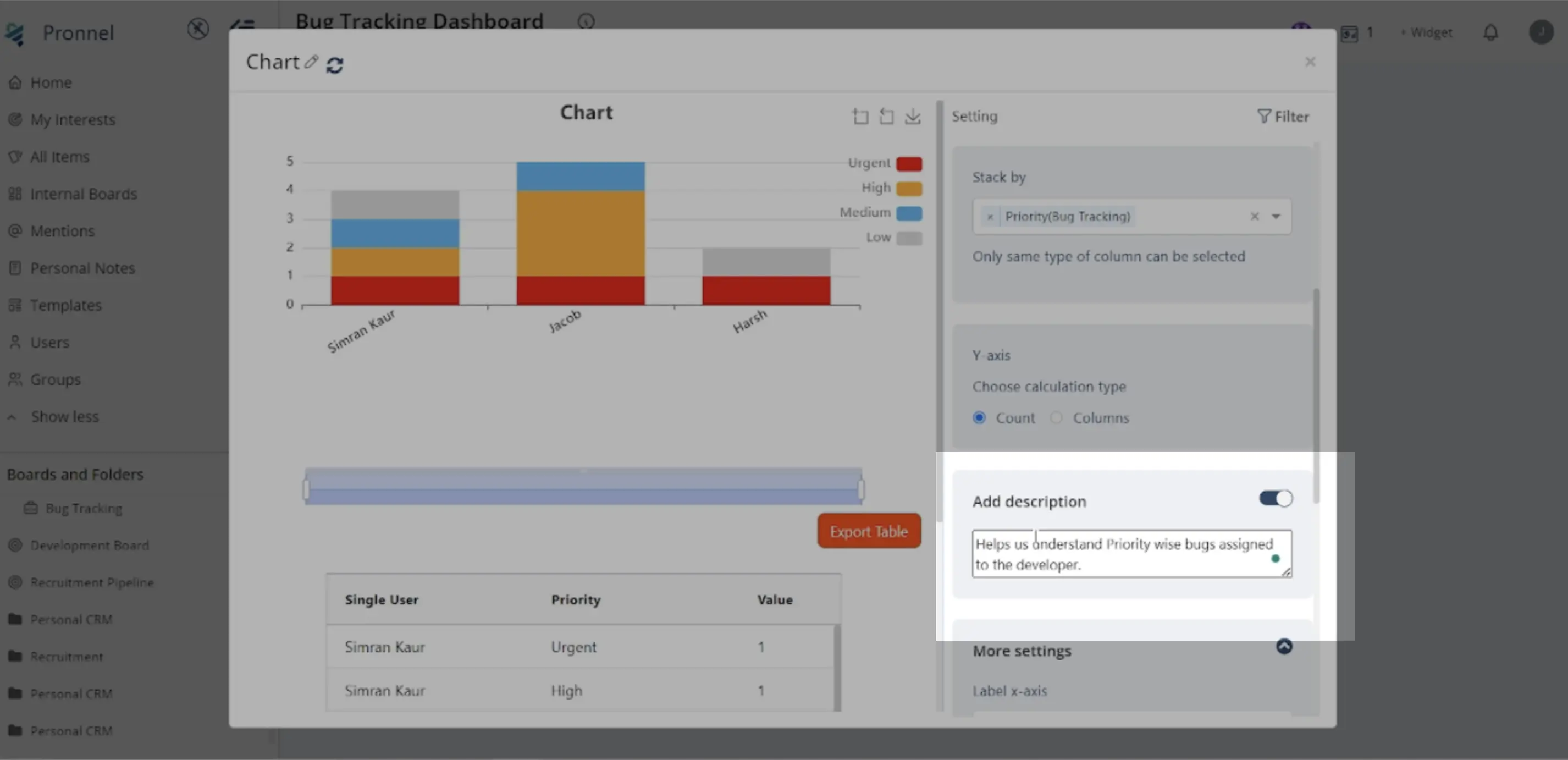Click the Priority column header
Image resolution: width=1568 pixels, height=760 pixels.
[x=576, y=600]
